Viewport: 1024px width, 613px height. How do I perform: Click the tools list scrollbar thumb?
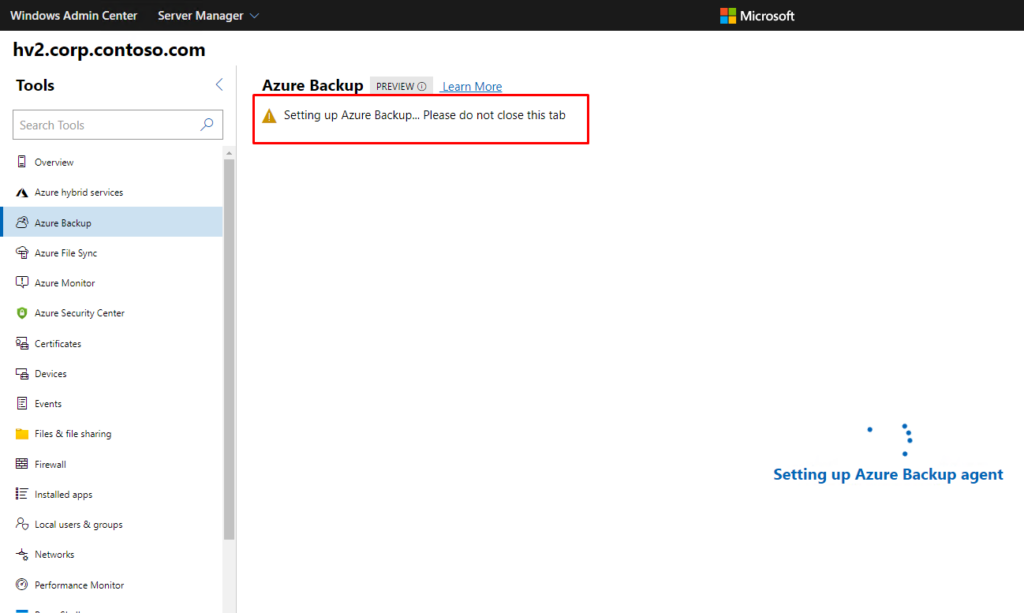pyautogui.click(x=229, y=349)
